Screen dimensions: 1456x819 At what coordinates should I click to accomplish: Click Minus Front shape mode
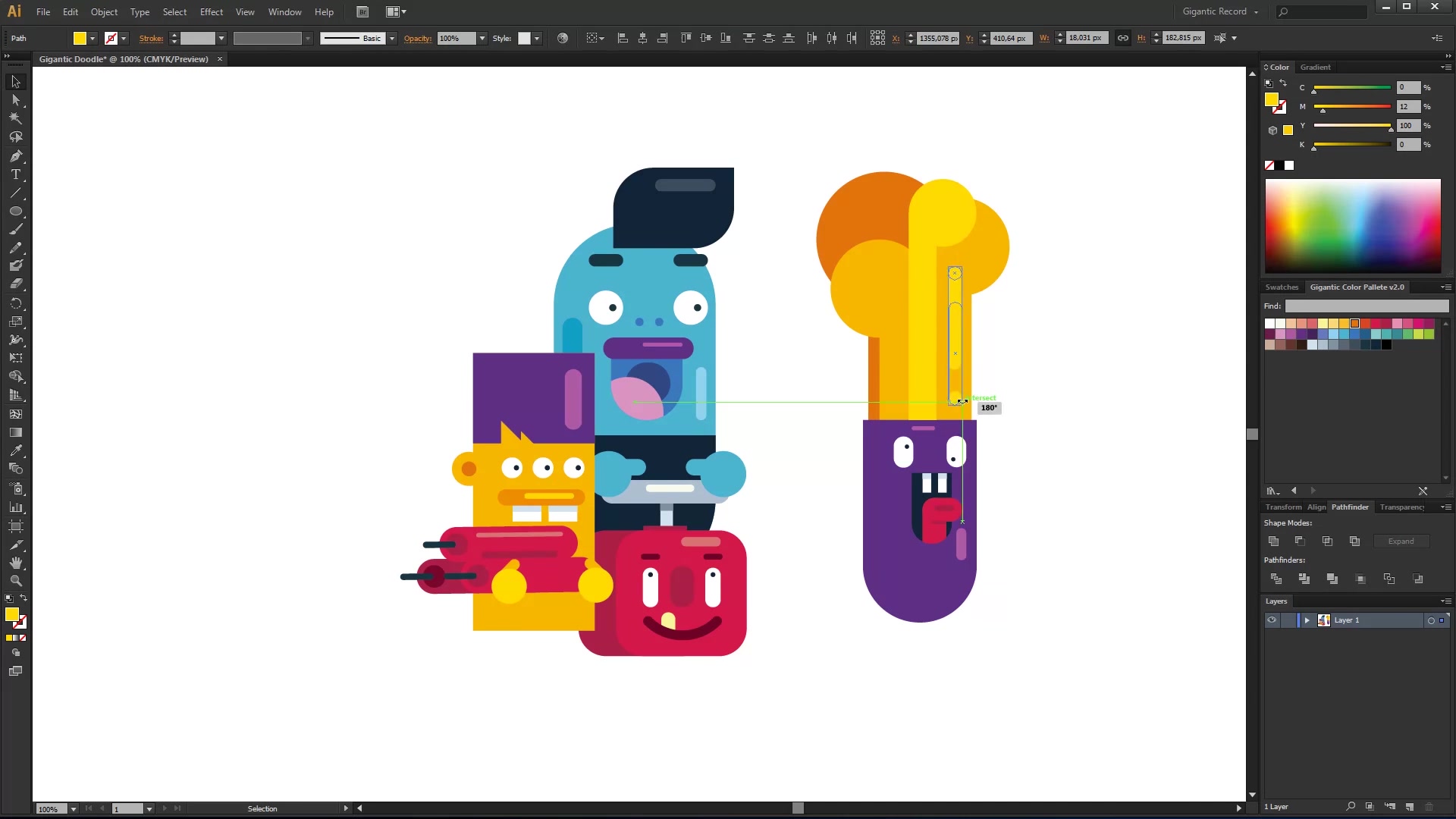(x=1300, y=541)
